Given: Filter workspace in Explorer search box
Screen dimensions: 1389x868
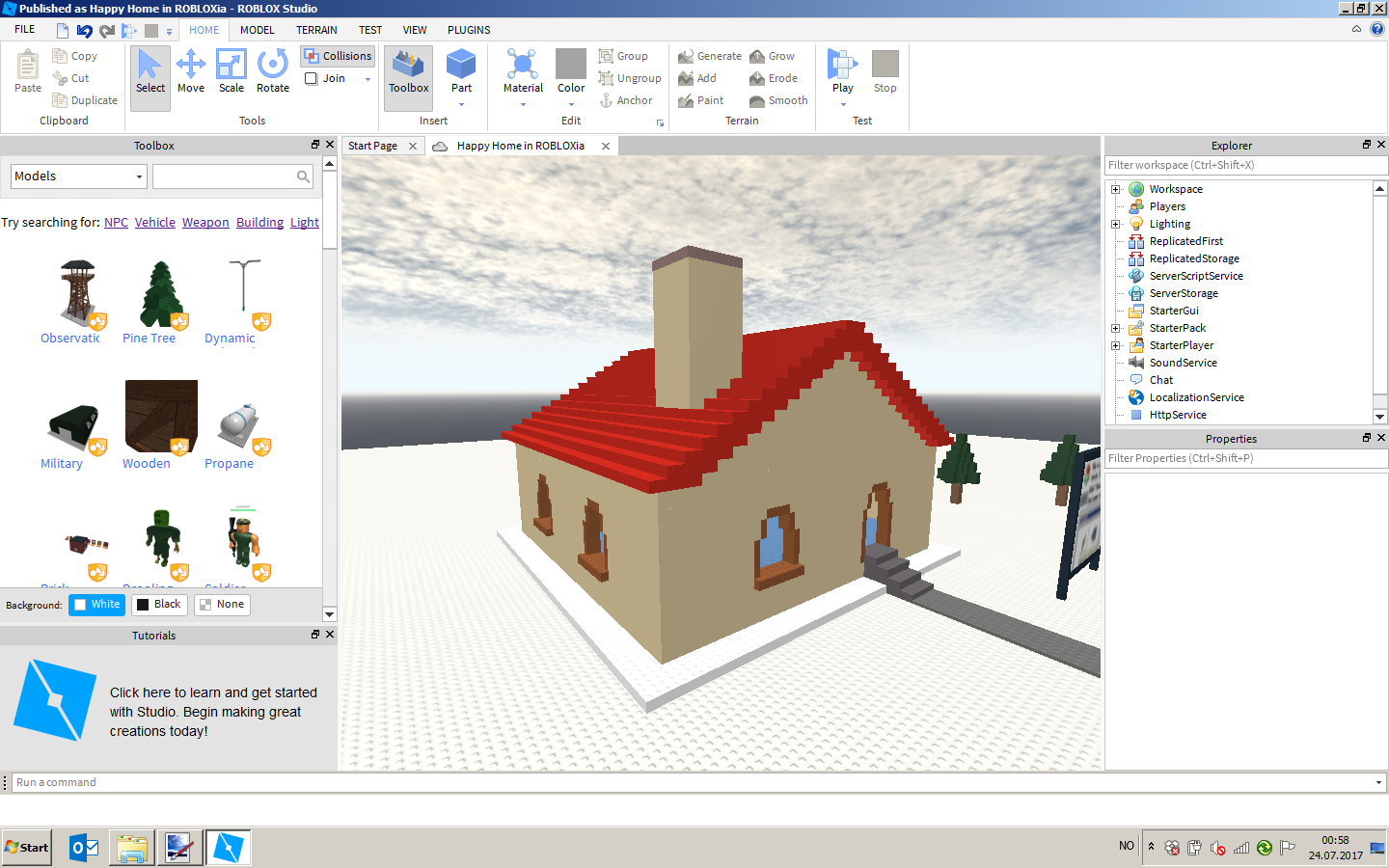Looking at the screenshot, I should pos(1244,165).
